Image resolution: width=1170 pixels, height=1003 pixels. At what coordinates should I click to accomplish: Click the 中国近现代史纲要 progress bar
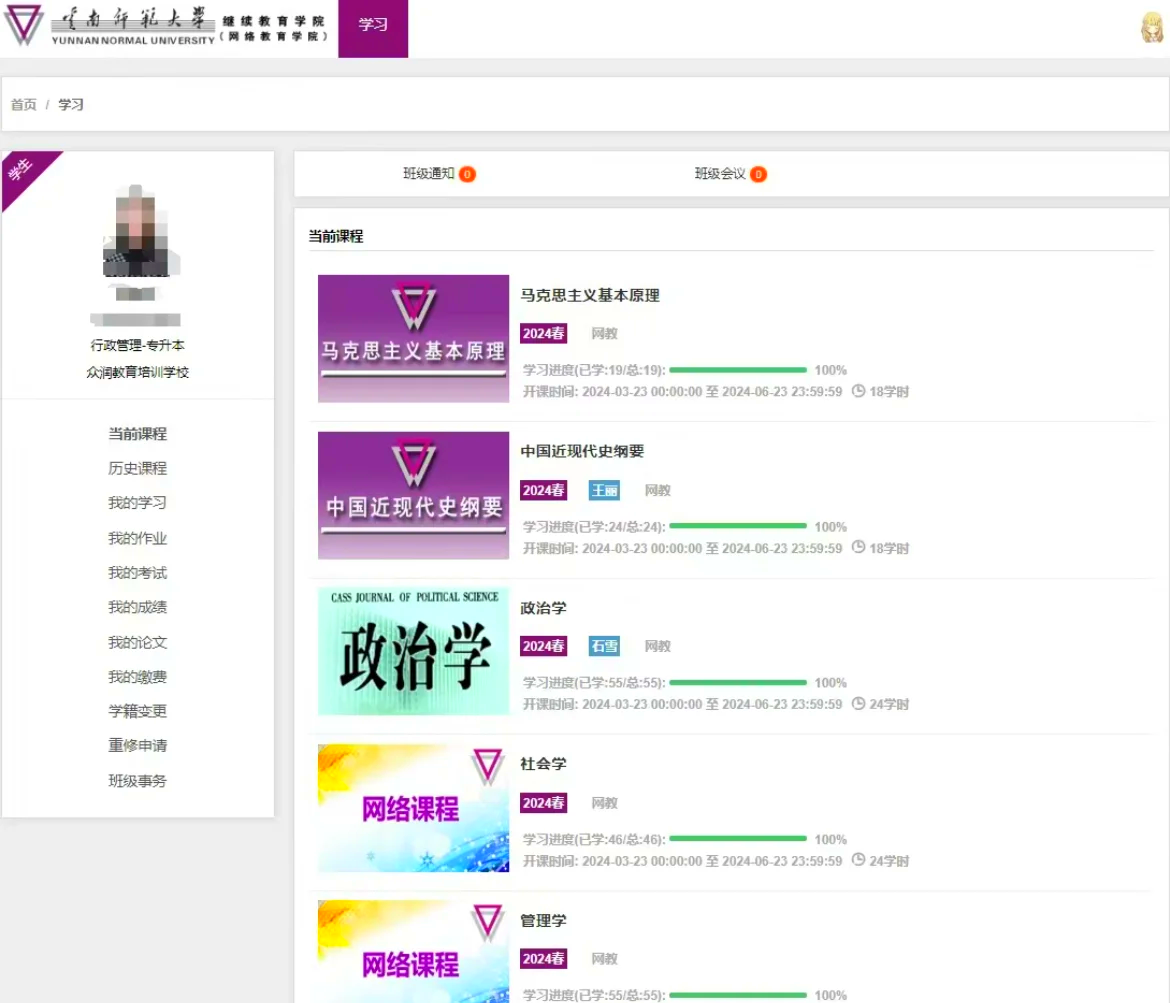(738, 526)
